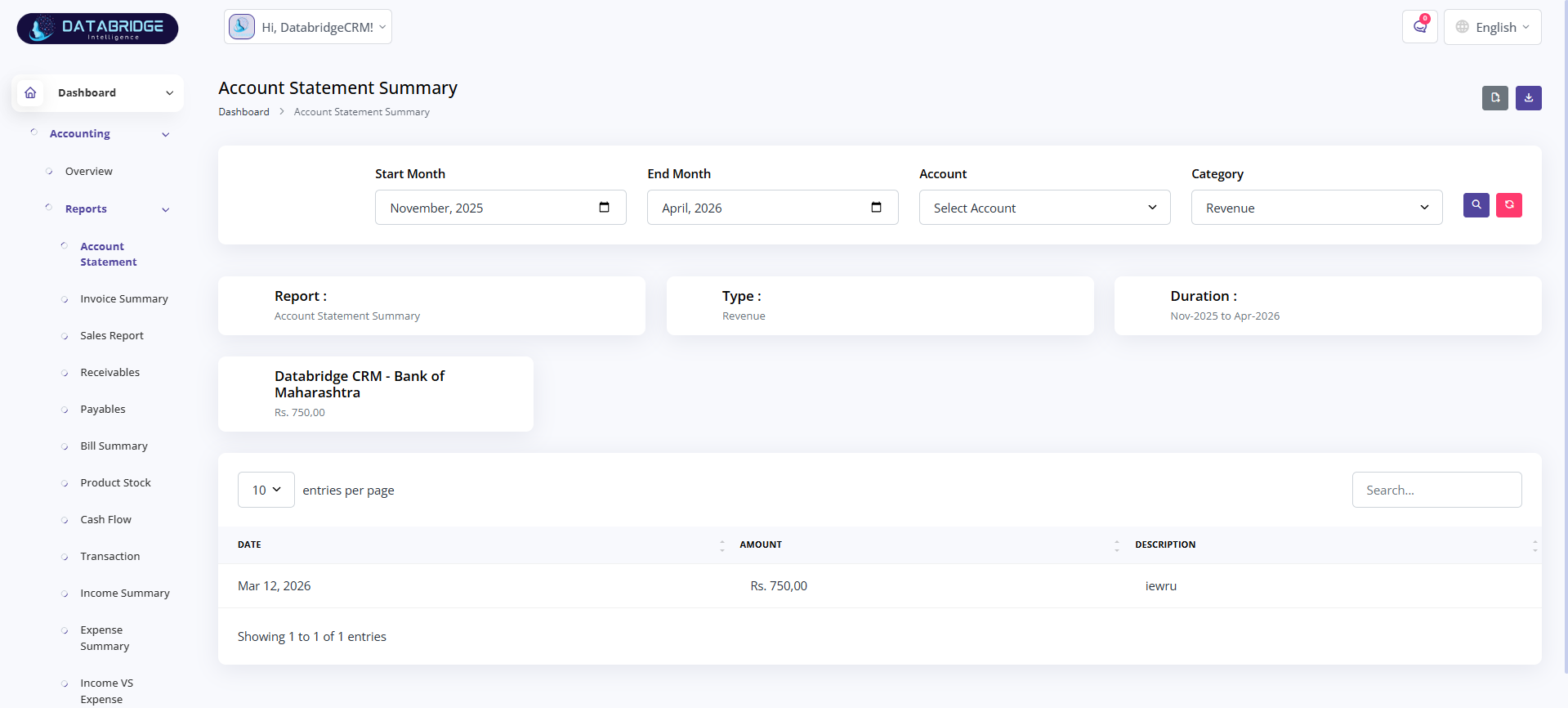Click the Showing 1 to 1 of 1 entries text

click(x=312, y=637)
